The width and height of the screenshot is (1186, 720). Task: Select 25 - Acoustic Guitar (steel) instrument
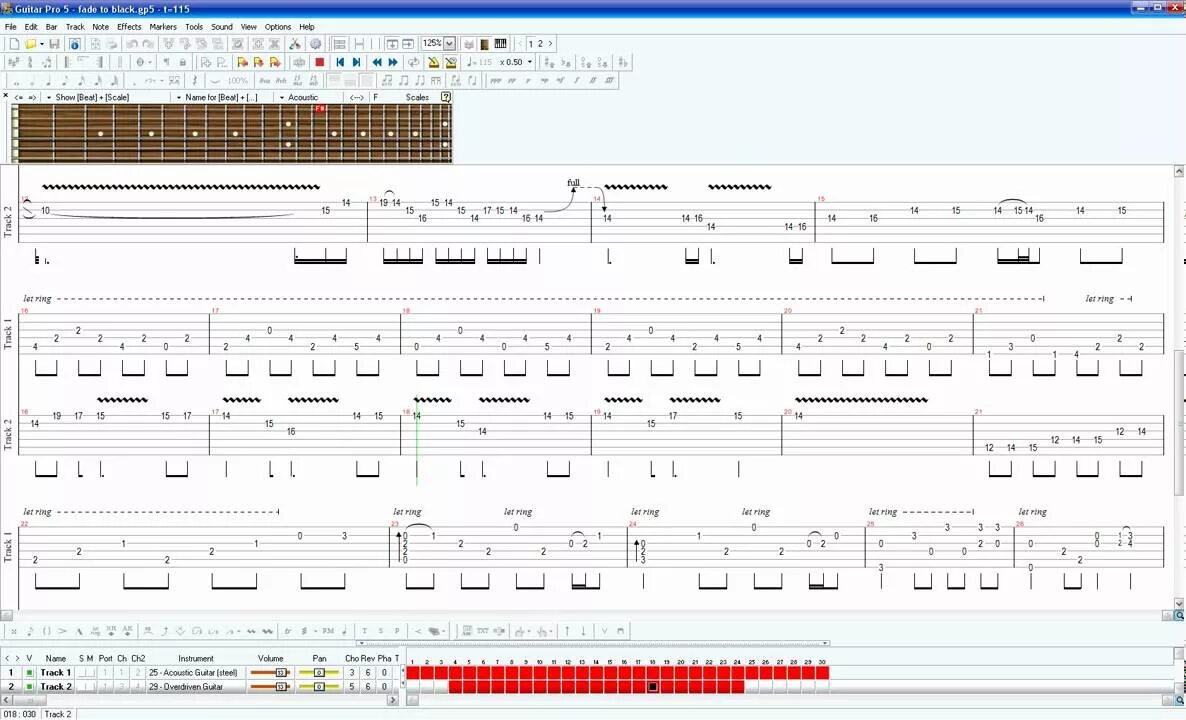(193, 672)
